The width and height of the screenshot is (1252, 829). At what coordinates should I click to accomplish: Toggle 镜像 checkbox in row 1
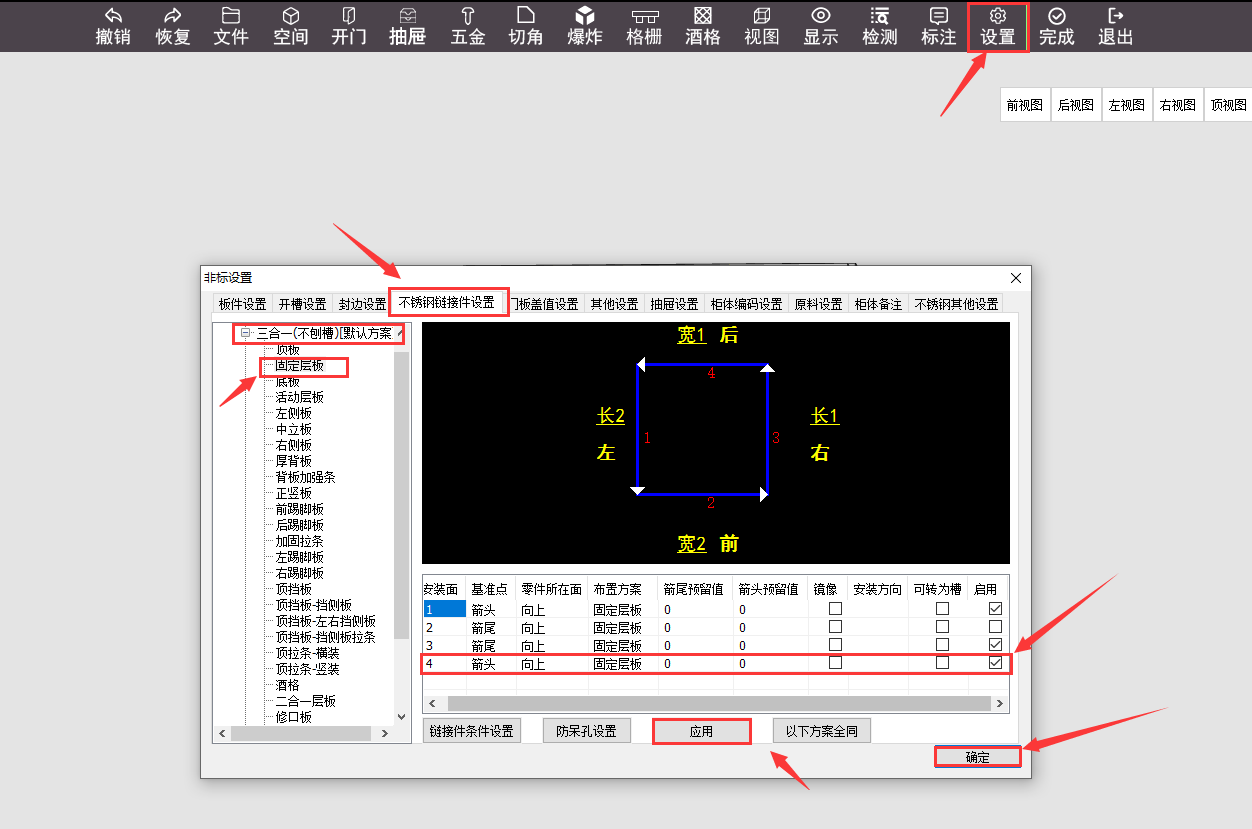pyautogui.click(x=835, y=608)
